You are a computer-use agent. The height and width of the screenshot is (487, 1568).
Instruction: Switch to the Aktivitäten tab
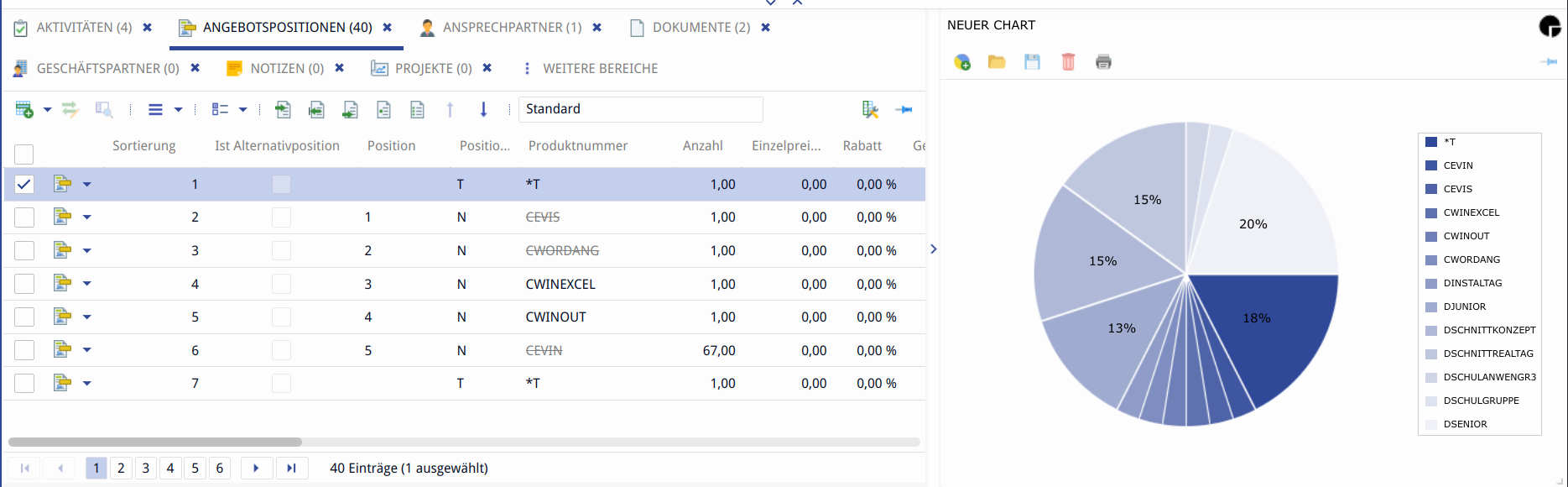tap(84, 28)
